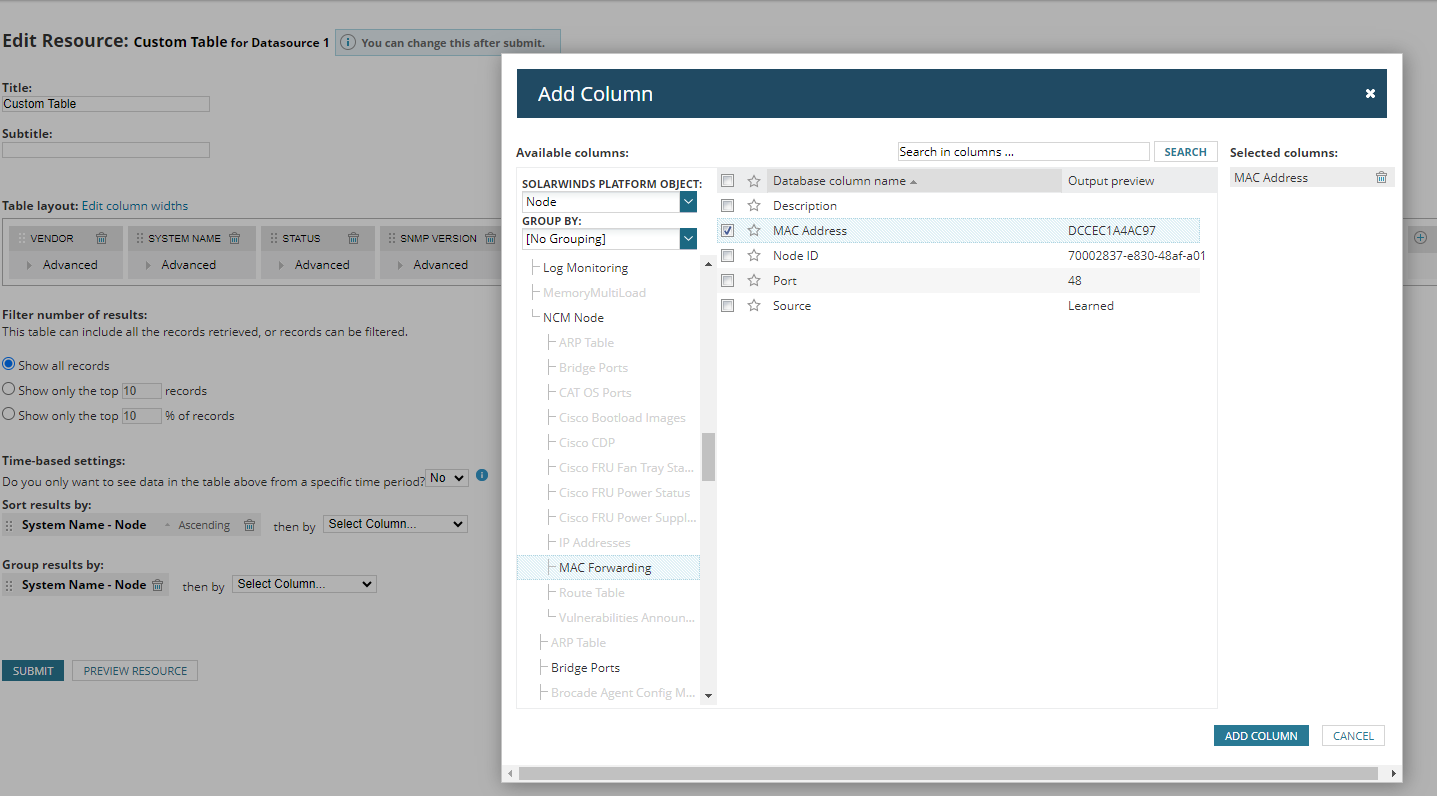1437x796 pixels.
Task: Cancel the Add Column dialog
Action: [x=1353, y=736]
